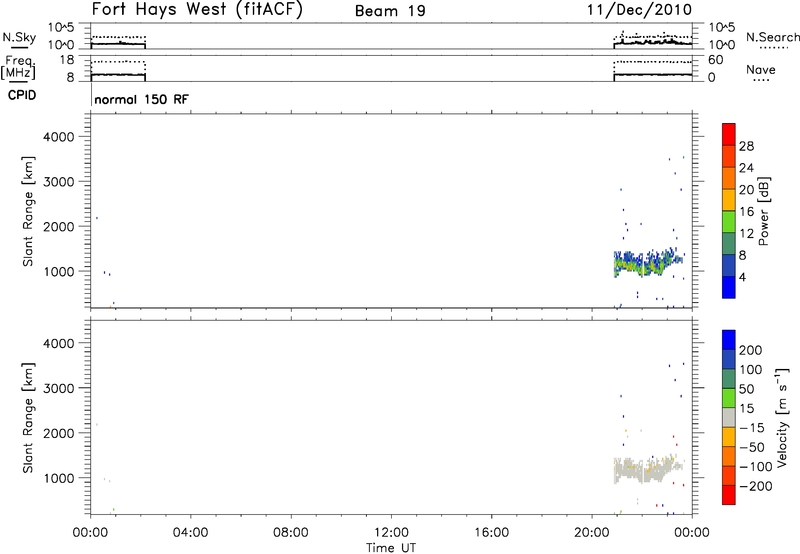This screenshot has height=554, width=800.
Task: Pick the Velocity bar segment between 100 and 200
Action: tap(729, 359)
